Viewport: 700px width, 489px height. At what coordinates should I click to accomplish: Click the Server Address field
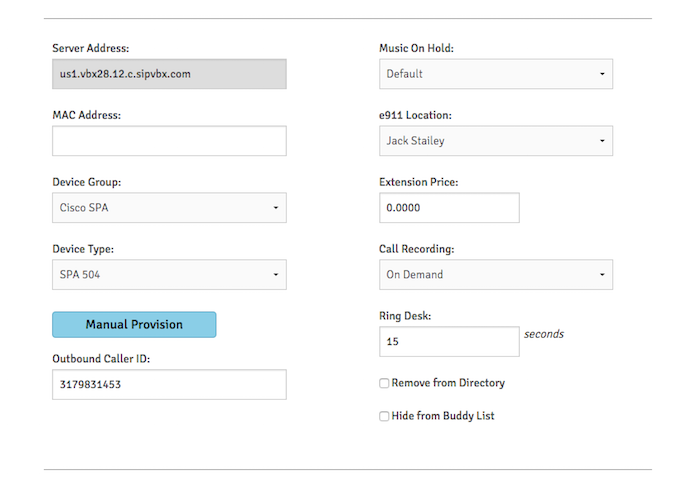(169, 74)
